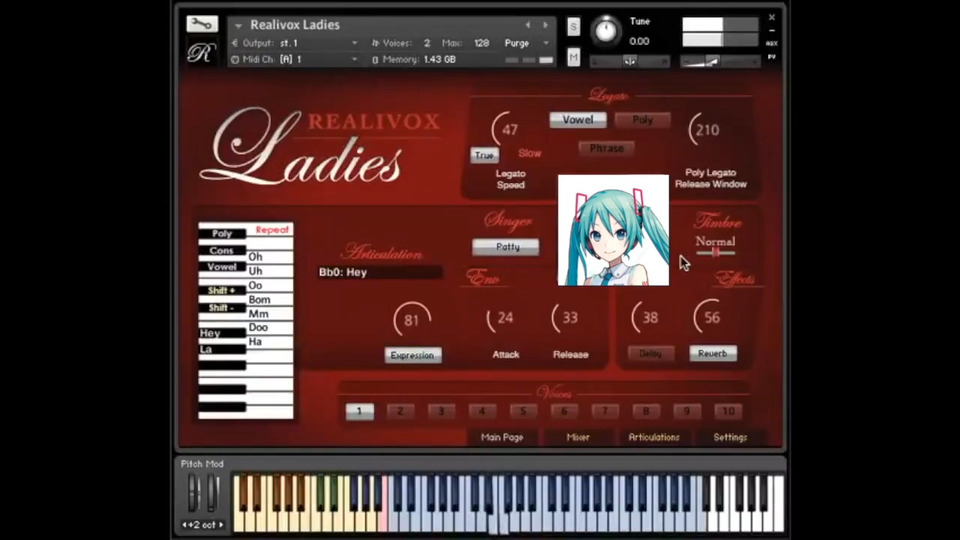Shift keyboard octave down with left arrow
960x540 pixels.
pos(184,525)
